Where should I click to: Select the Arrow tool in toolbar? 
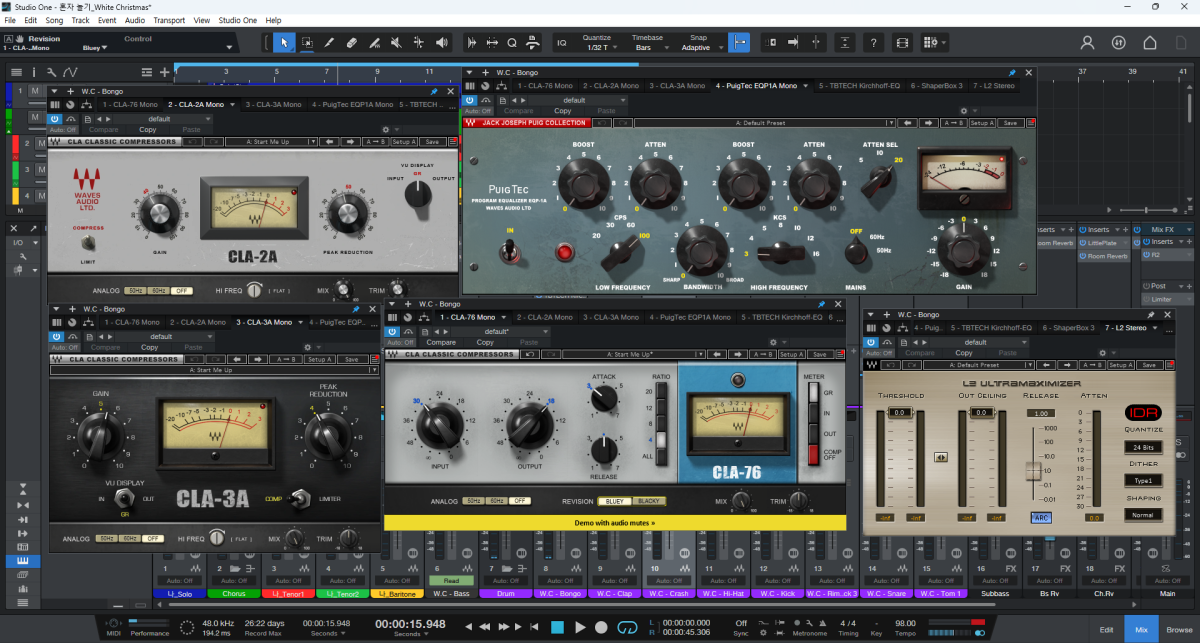coord(285,43)
